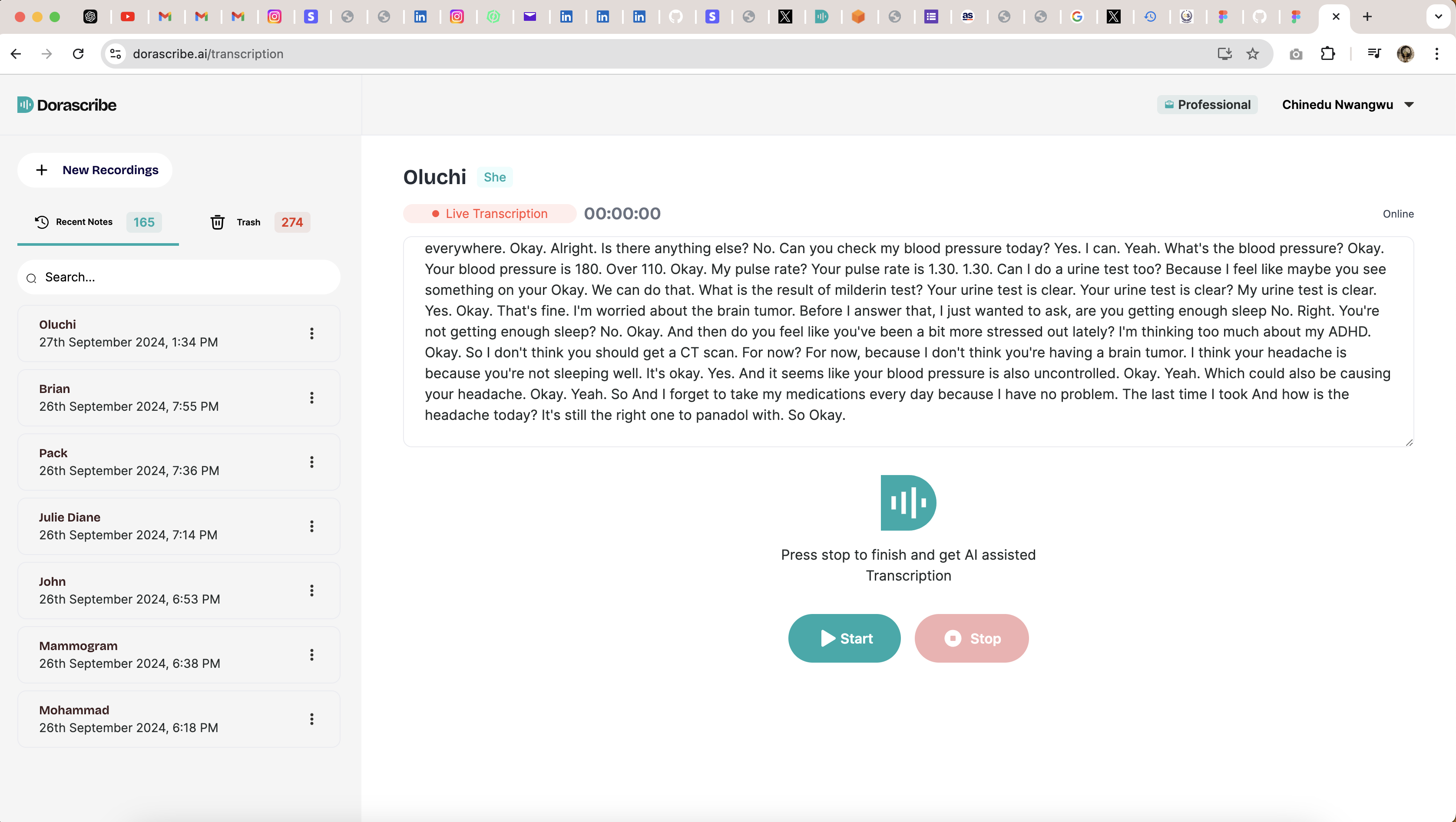Screen dimensions: 1456x822
Task: Open options menu for Brian note
Action: click(x=311, y=398)
